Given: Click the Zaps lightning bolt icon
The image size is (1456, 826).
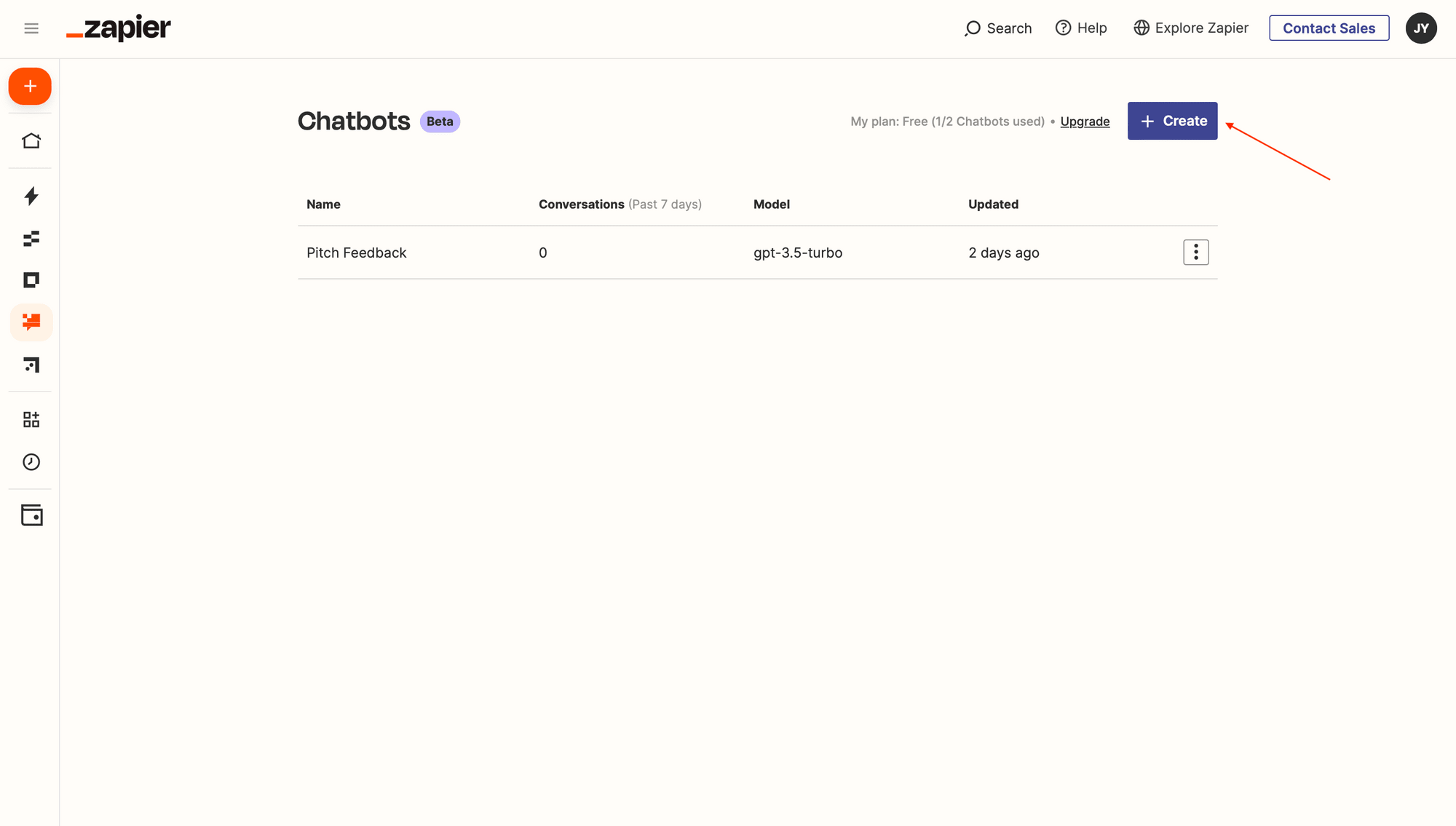Looking at the screenshot, I should click(x=30, y=195).
